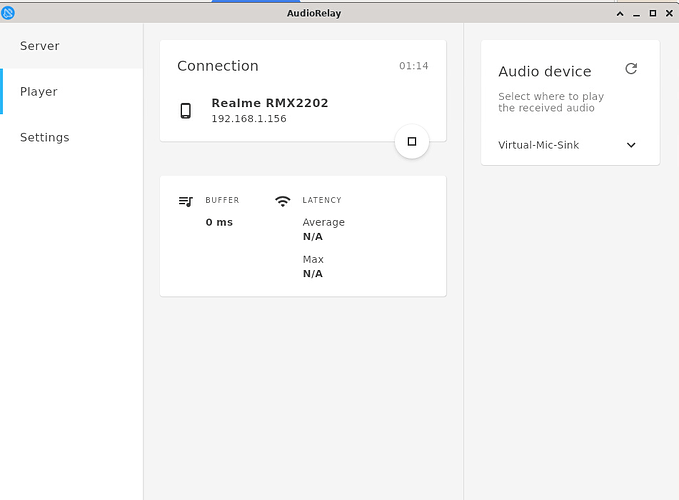The height and width of the screenshot is (500, 679).
Task: Click the buffer playlist icon
Action: click(x=186, y=201)
